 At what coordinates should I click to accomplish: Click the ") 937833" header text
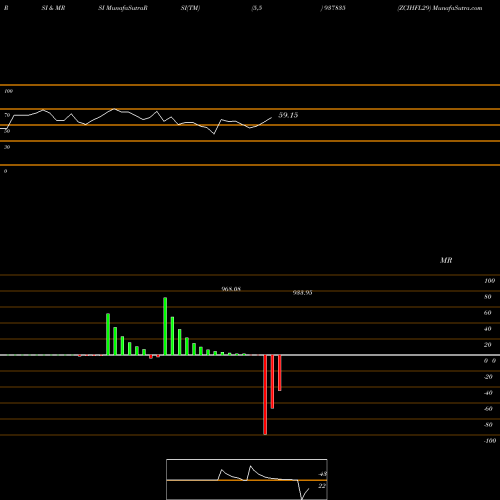333,8
